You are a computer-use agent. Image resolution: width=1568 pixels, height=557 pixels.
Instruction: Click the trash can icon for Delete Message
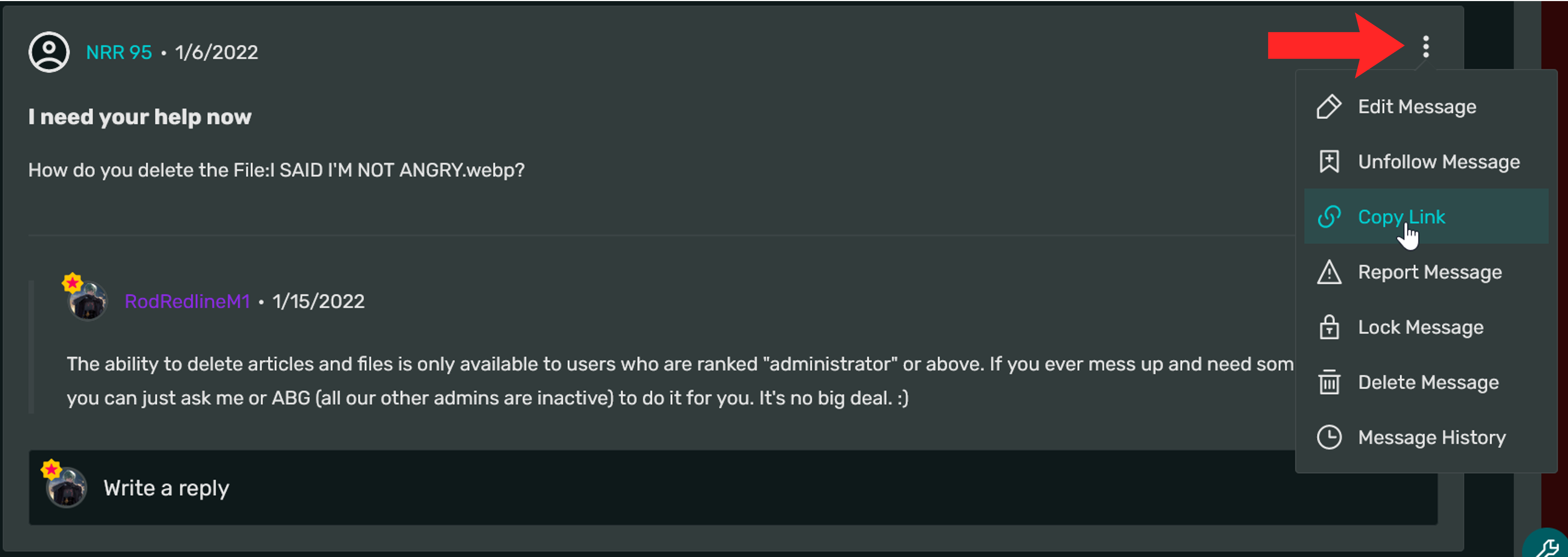pyautogui.click(x=1329, y=382)
